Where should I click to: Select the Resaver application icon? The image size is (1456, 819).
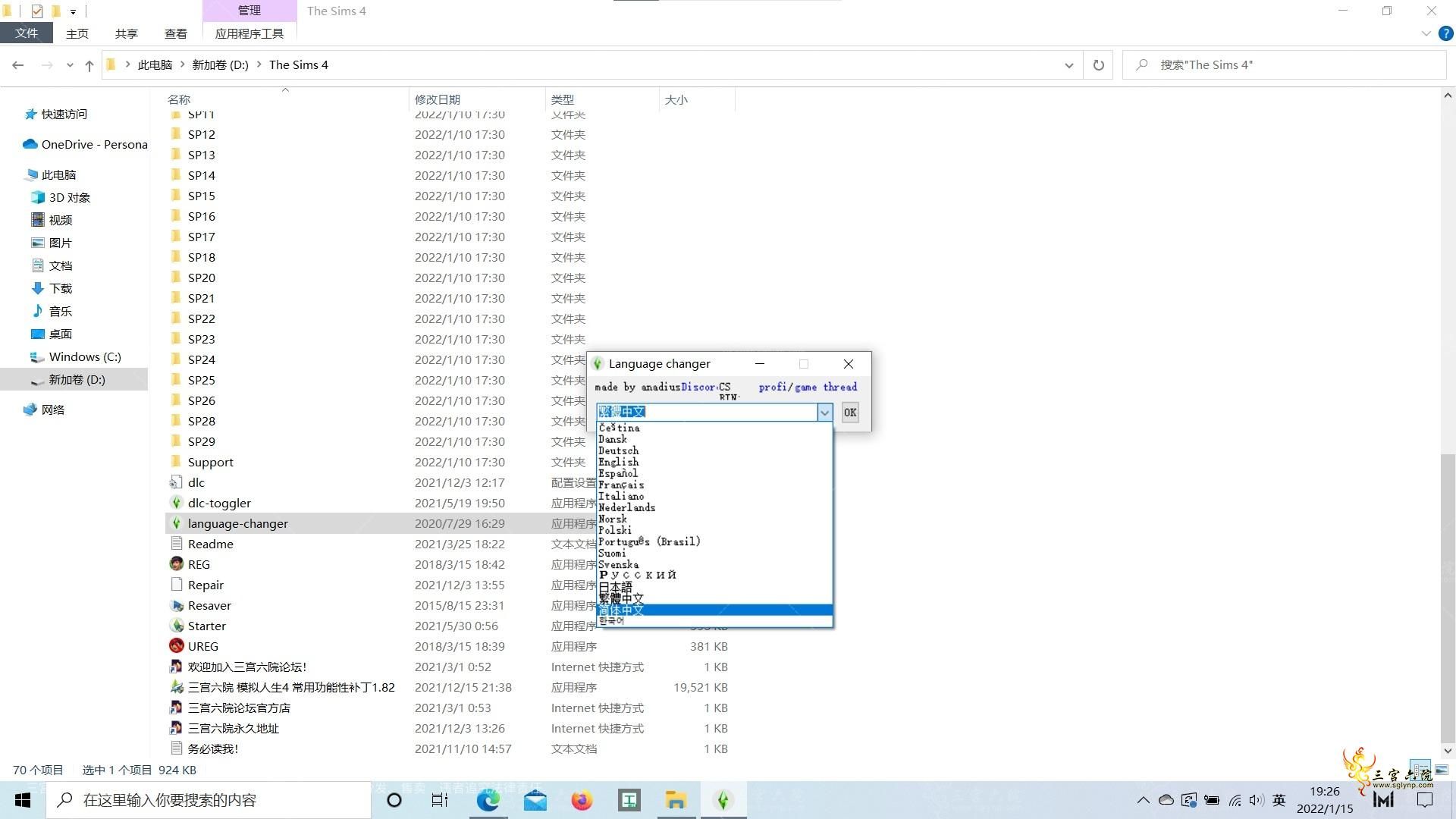point(176,605)
